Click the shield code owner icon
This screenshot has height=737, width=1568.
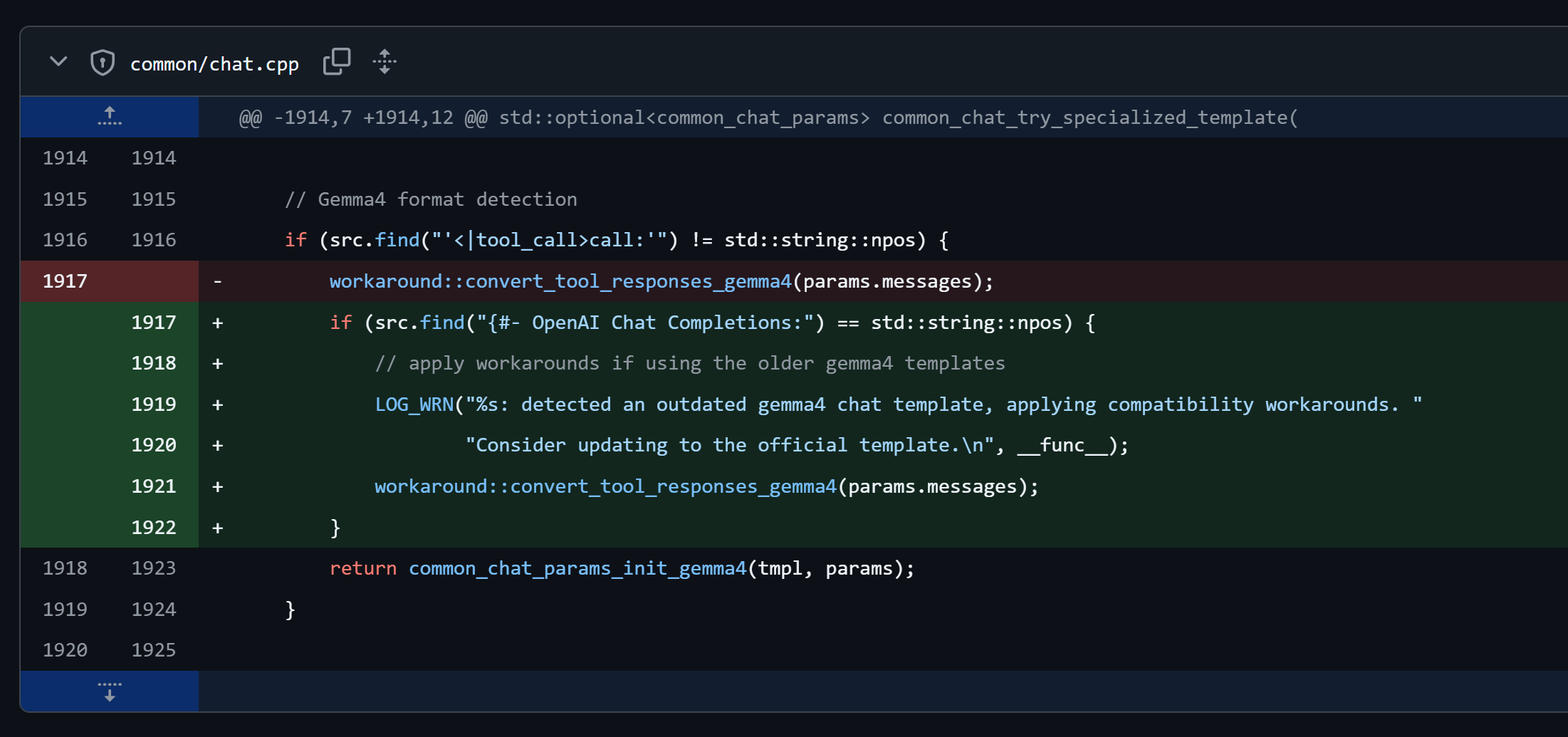click(103, 63)
